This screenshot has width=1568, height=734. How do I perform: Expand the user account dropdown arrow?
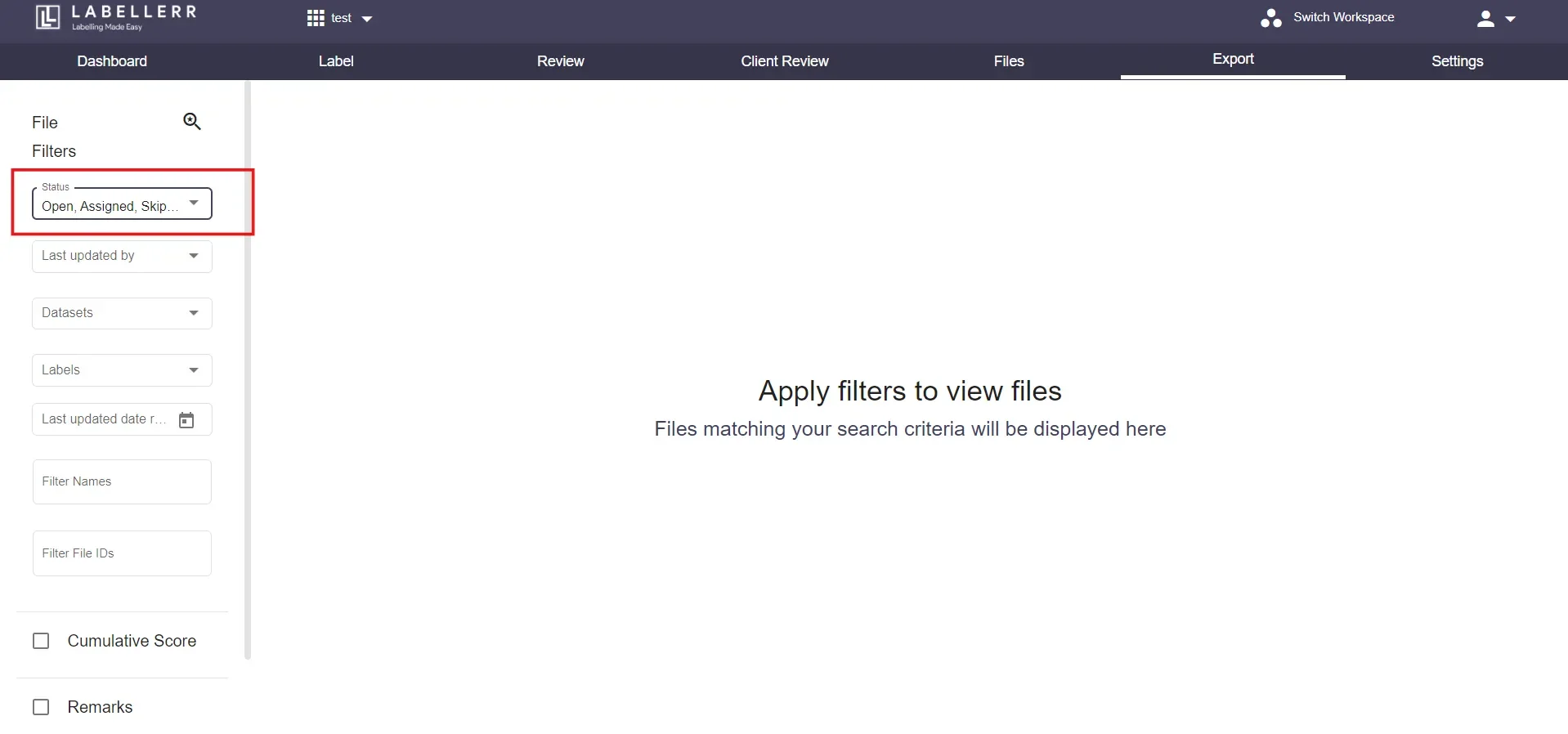(x=1510, y=19)
